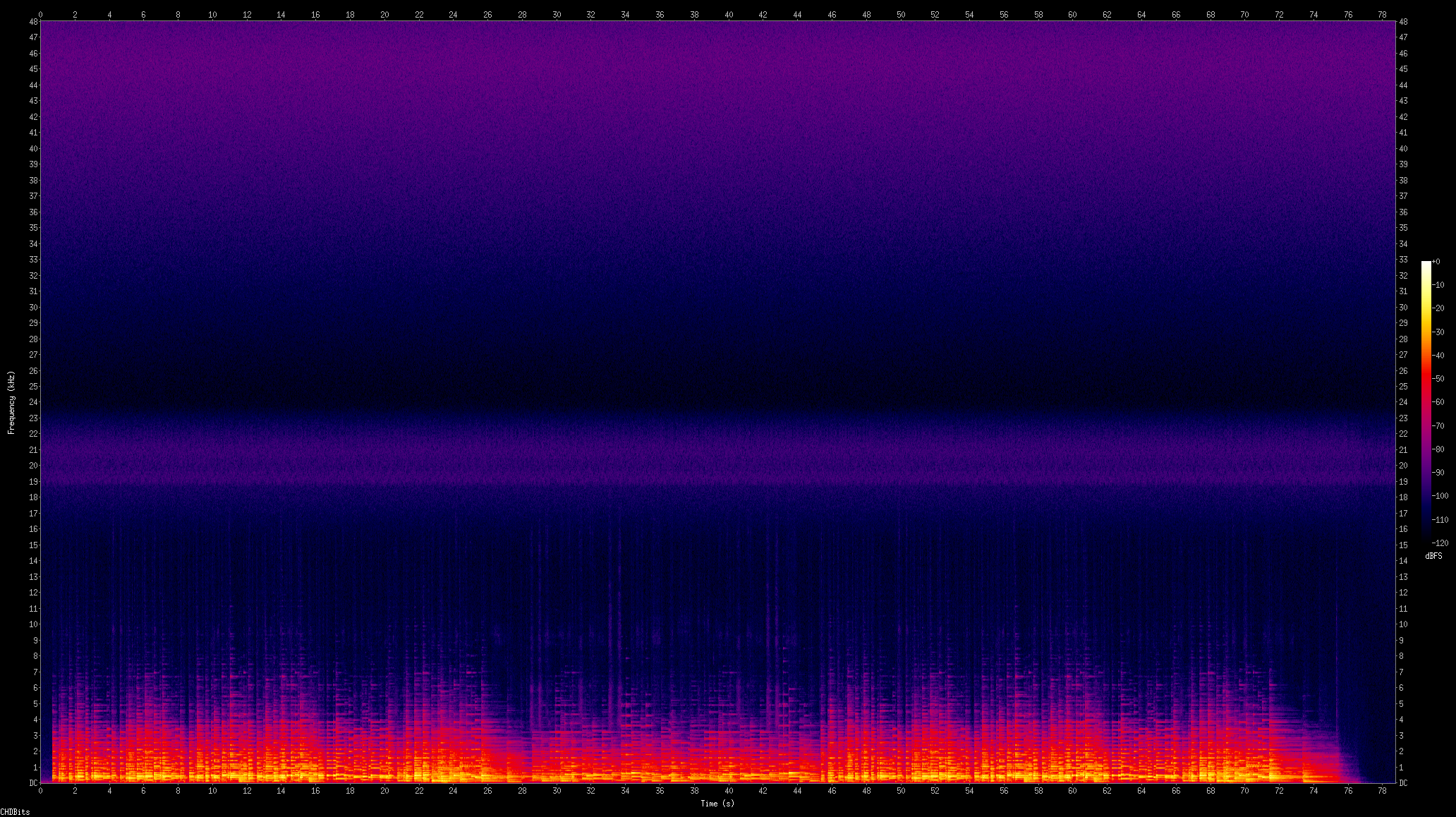Click the CHDBits text in the bottom-left corner
Image resolution: width=1456 pixels, height=817 pixels.
click(15, 812)
